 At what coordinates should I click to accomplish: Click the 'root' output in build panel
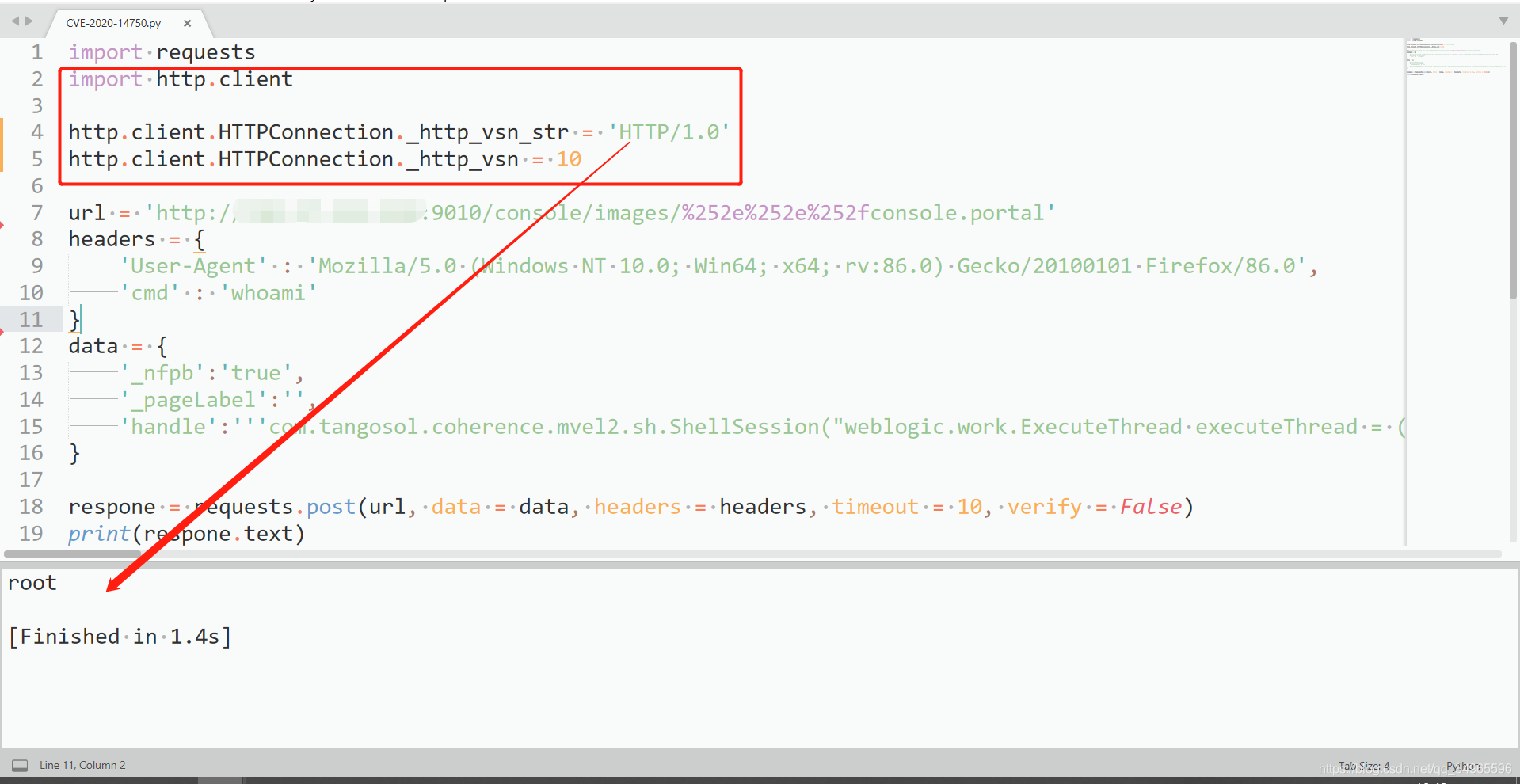coord(32,583)
